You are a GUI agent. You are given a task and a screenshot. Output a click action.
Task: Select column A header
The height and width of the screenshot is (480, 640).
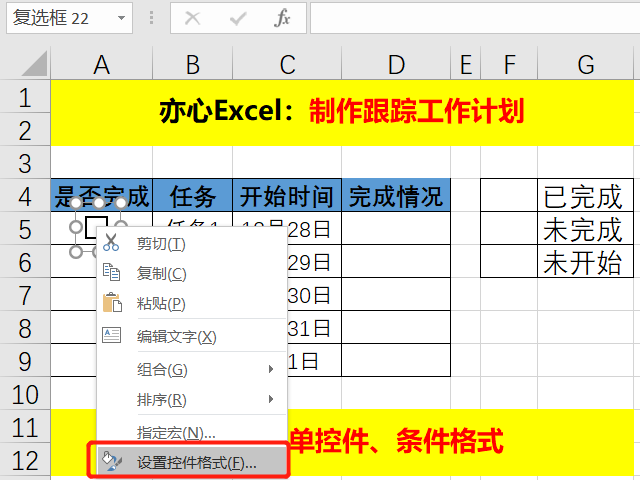click(x=102, y=64)
